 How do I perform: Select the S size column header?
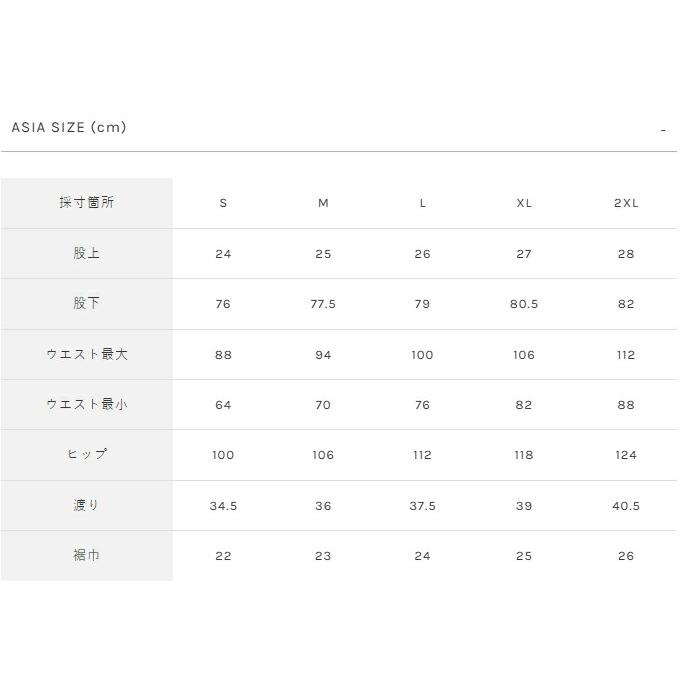click(223, 203)
